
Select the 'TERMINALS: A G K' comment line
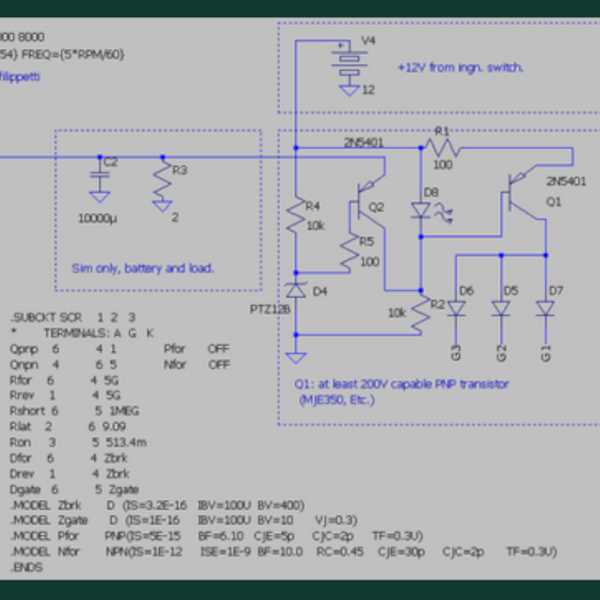point(99,333)
